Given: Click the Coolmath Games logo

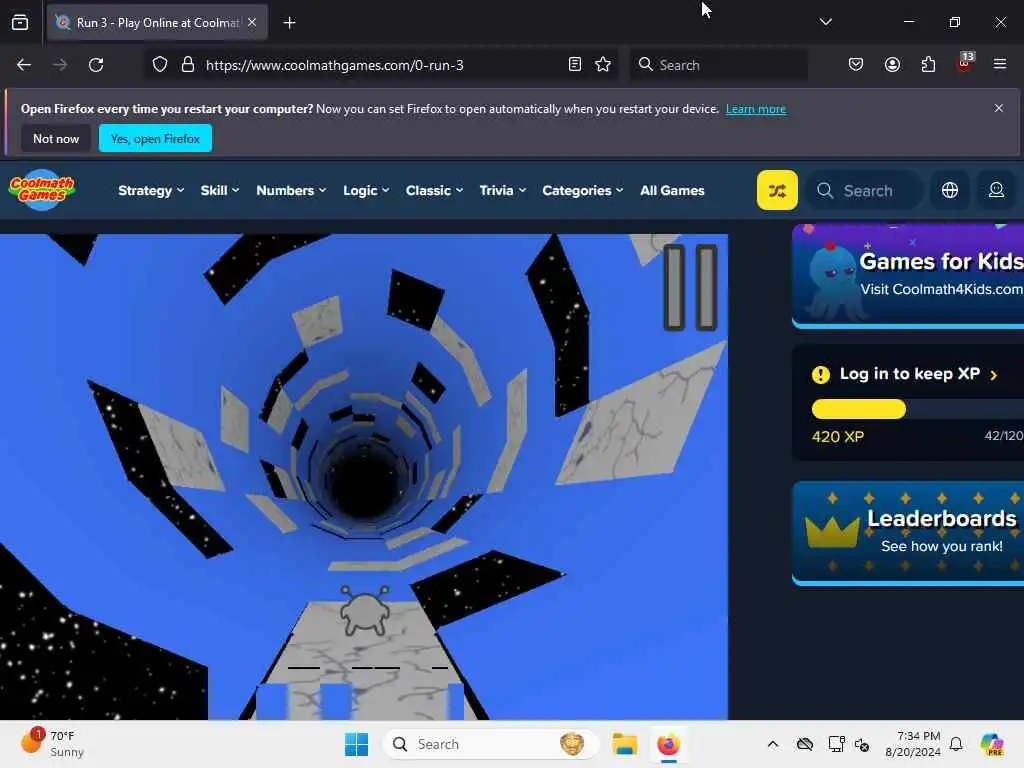Looking at the screenshot, I should pos(42,190).
